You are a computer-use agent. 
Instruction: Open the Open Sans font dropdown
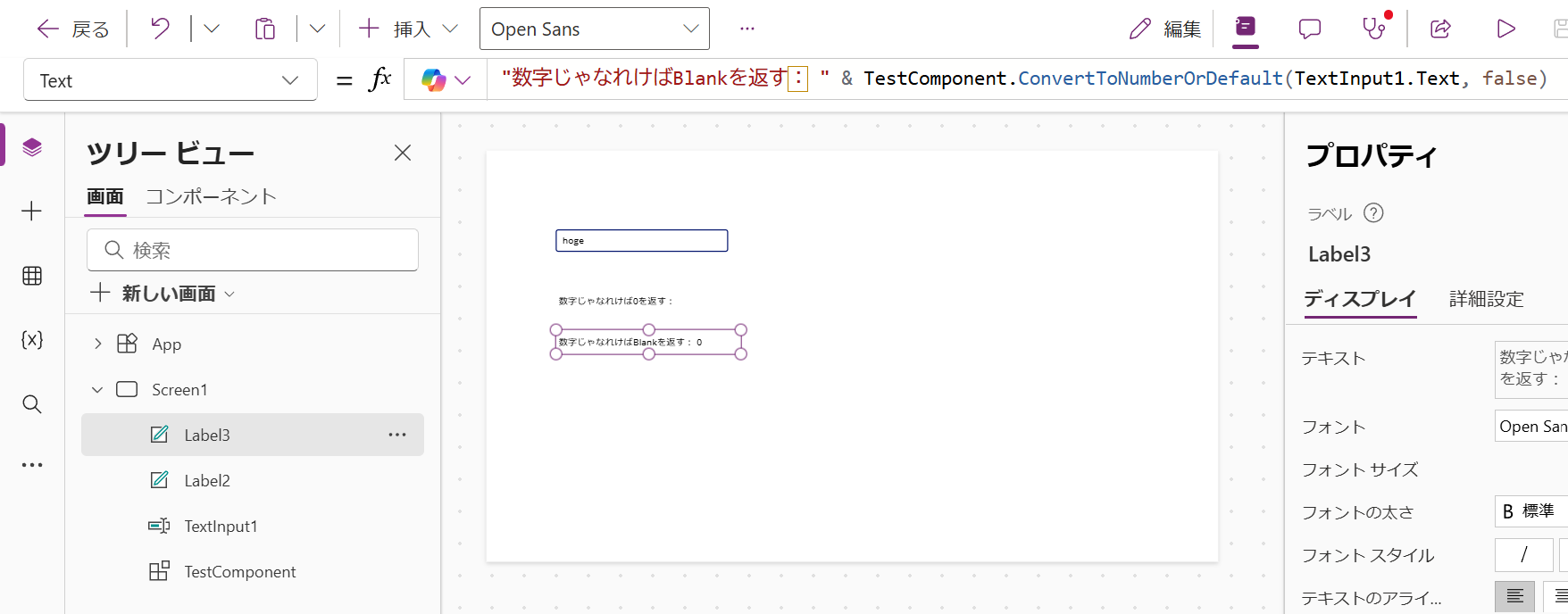(x=595, y=29)
